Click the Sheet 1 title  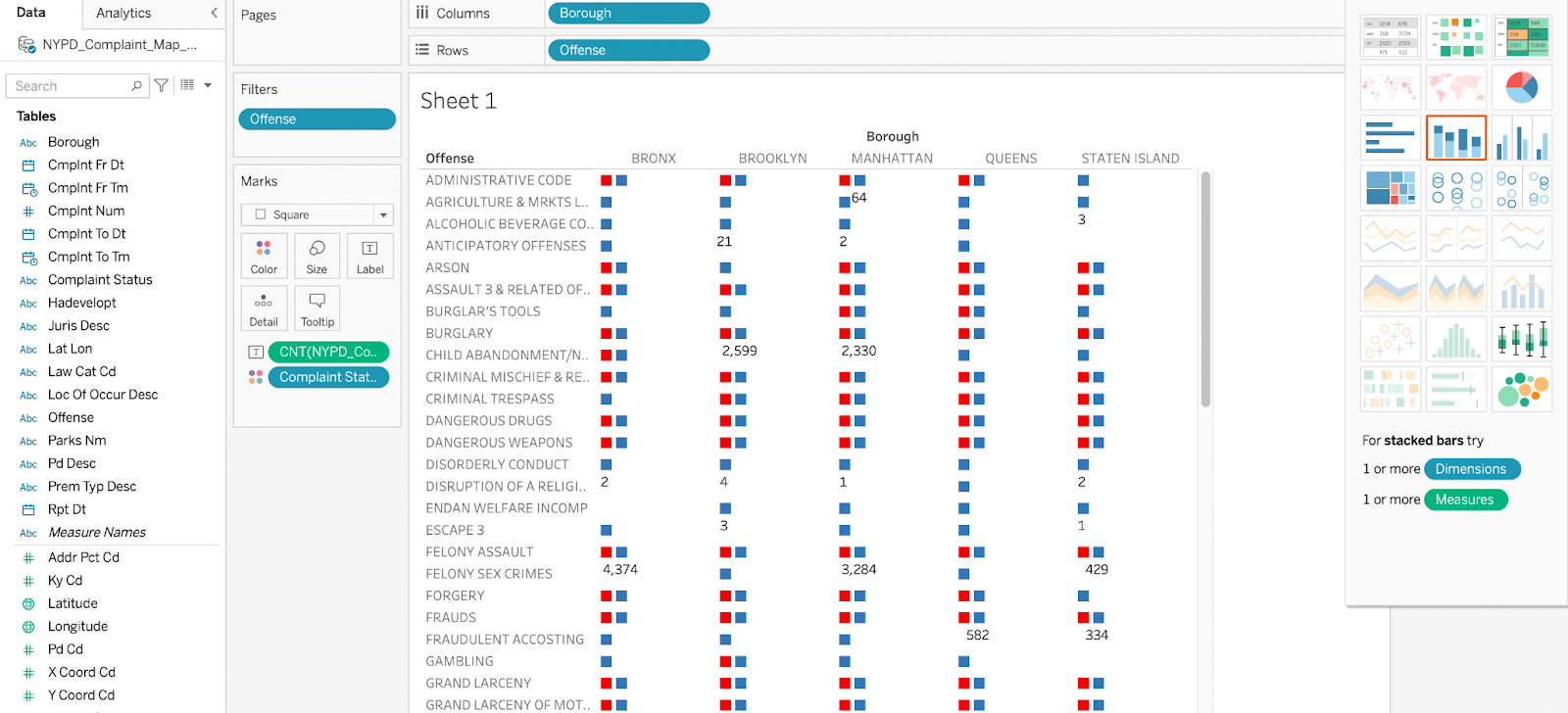coord(459,100)
